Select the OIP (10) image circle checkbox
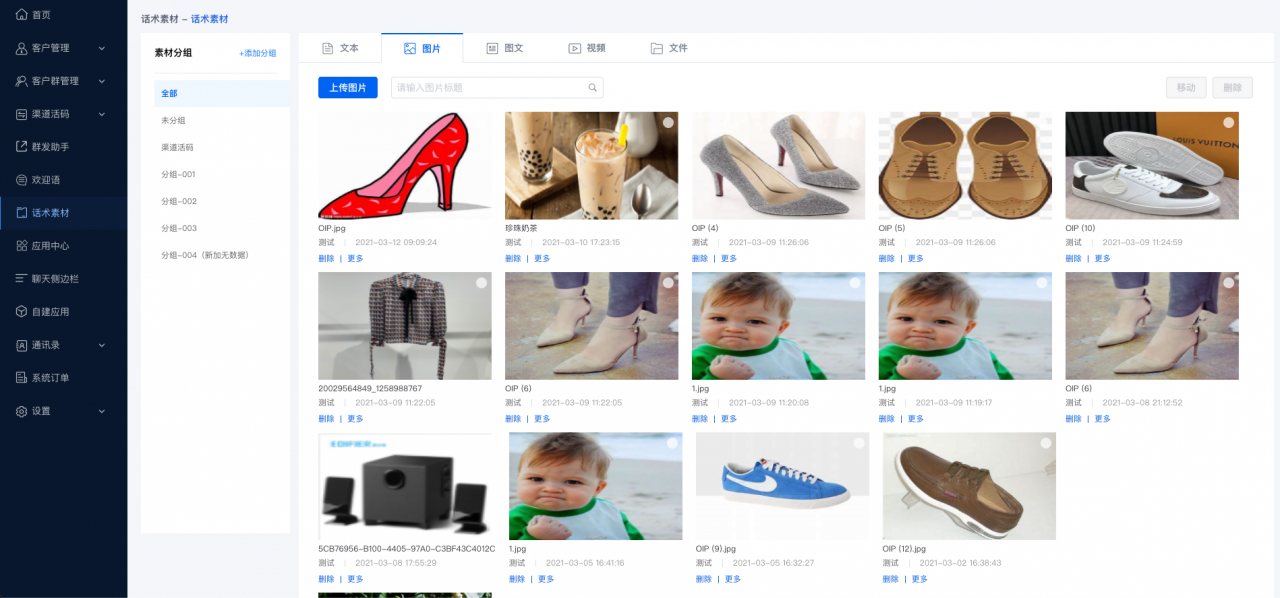1280x598 pixels. click(1229, 122)
